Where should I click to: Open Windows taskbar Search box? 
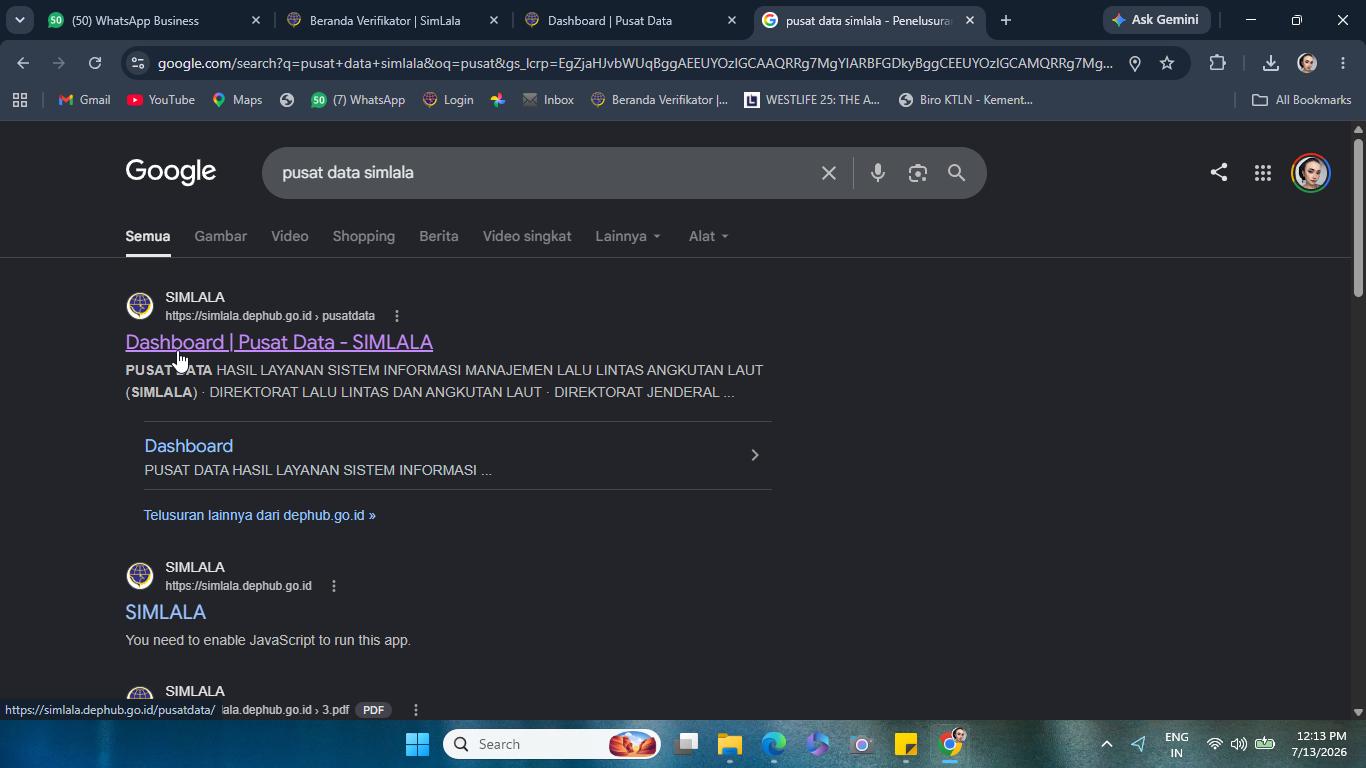(552, 744)
